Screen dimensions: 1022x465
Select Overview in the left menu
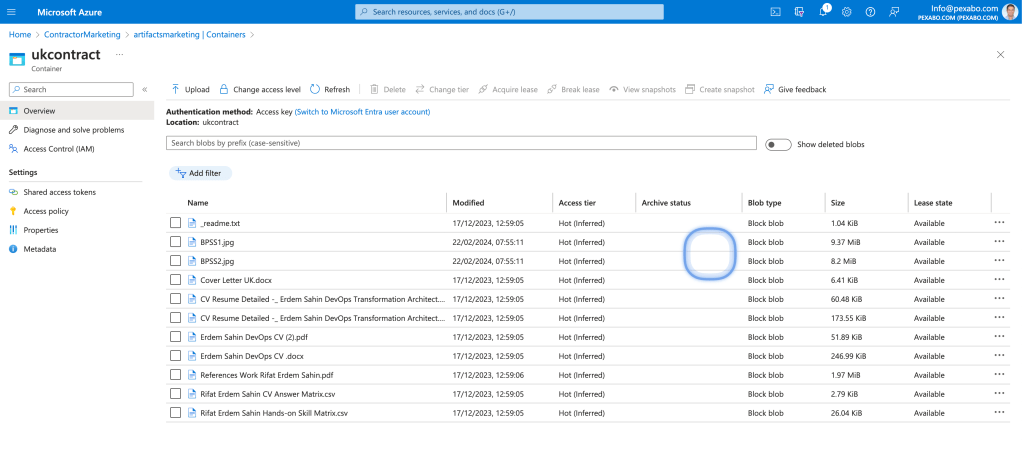click(x=77, y=111)
